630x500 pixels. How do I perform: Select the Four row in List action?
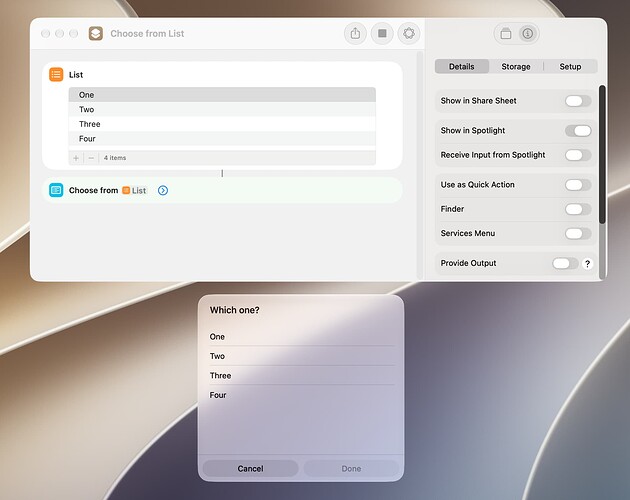tap(222, 139)
